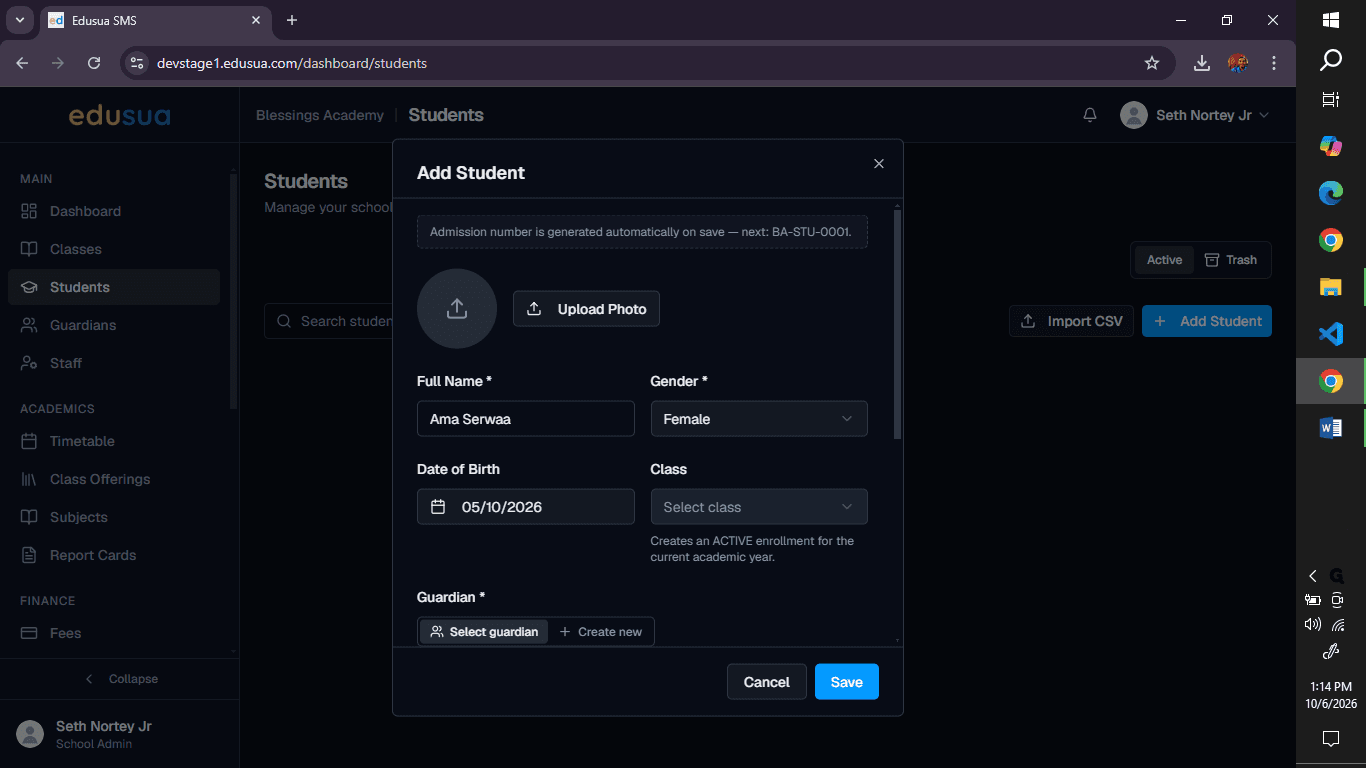Screen dimensions: 1366x768
Task: Open Dashboard in the sidebar
Action: click(114, 211)
